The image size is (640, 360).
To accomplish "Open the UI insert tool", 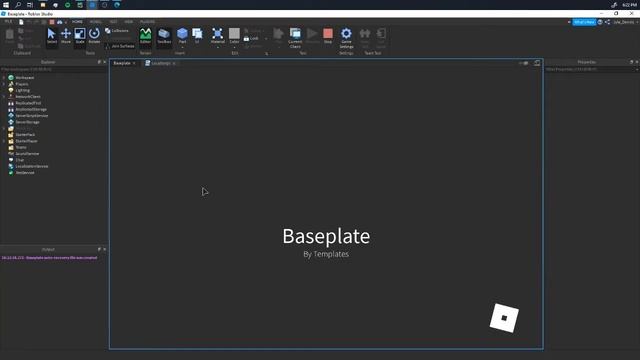I will [x=197, y=35].
